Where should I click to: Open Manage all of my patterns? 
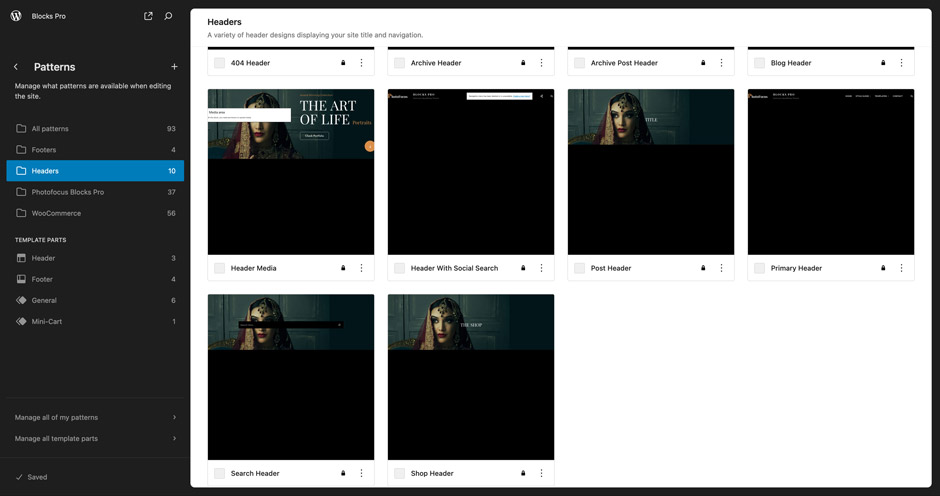(95, 417)
